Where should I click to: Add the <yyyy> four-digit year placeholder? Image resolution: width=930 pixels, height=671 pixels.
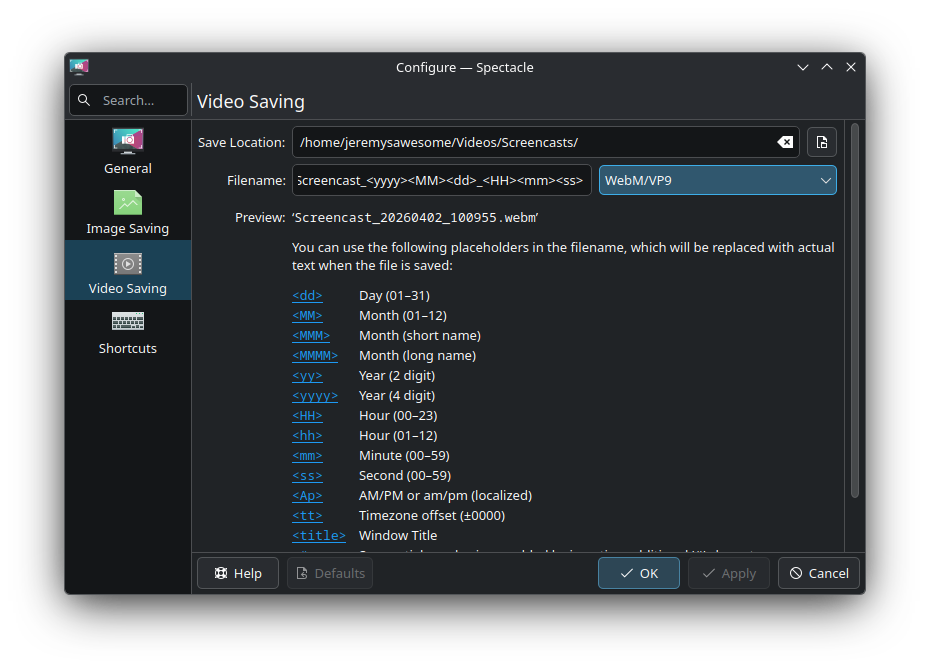click(x=312, y=396)
